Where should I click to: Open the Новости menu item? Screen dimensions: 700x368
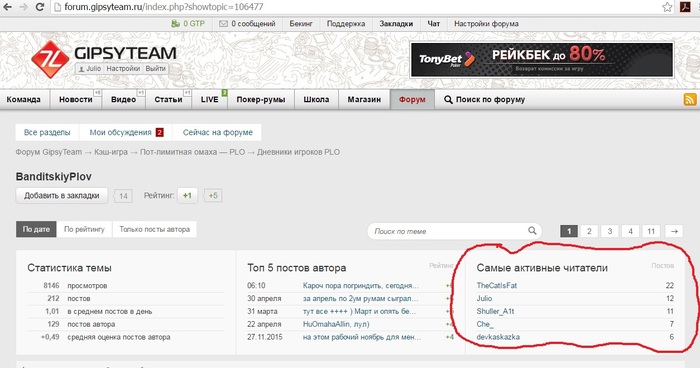(x=76, y=100)
